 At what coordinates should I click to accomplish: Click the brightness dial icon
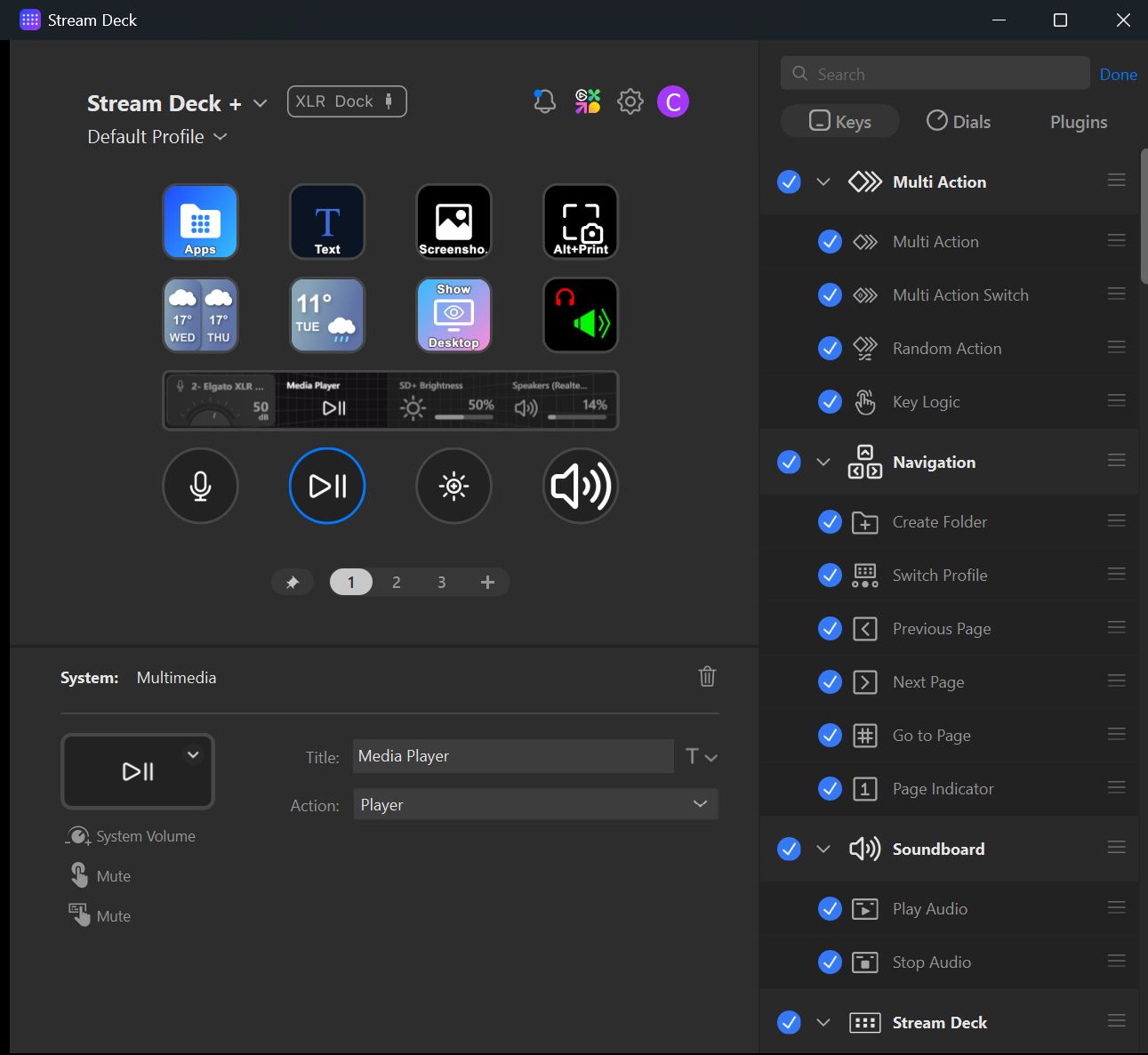[454, 486]
